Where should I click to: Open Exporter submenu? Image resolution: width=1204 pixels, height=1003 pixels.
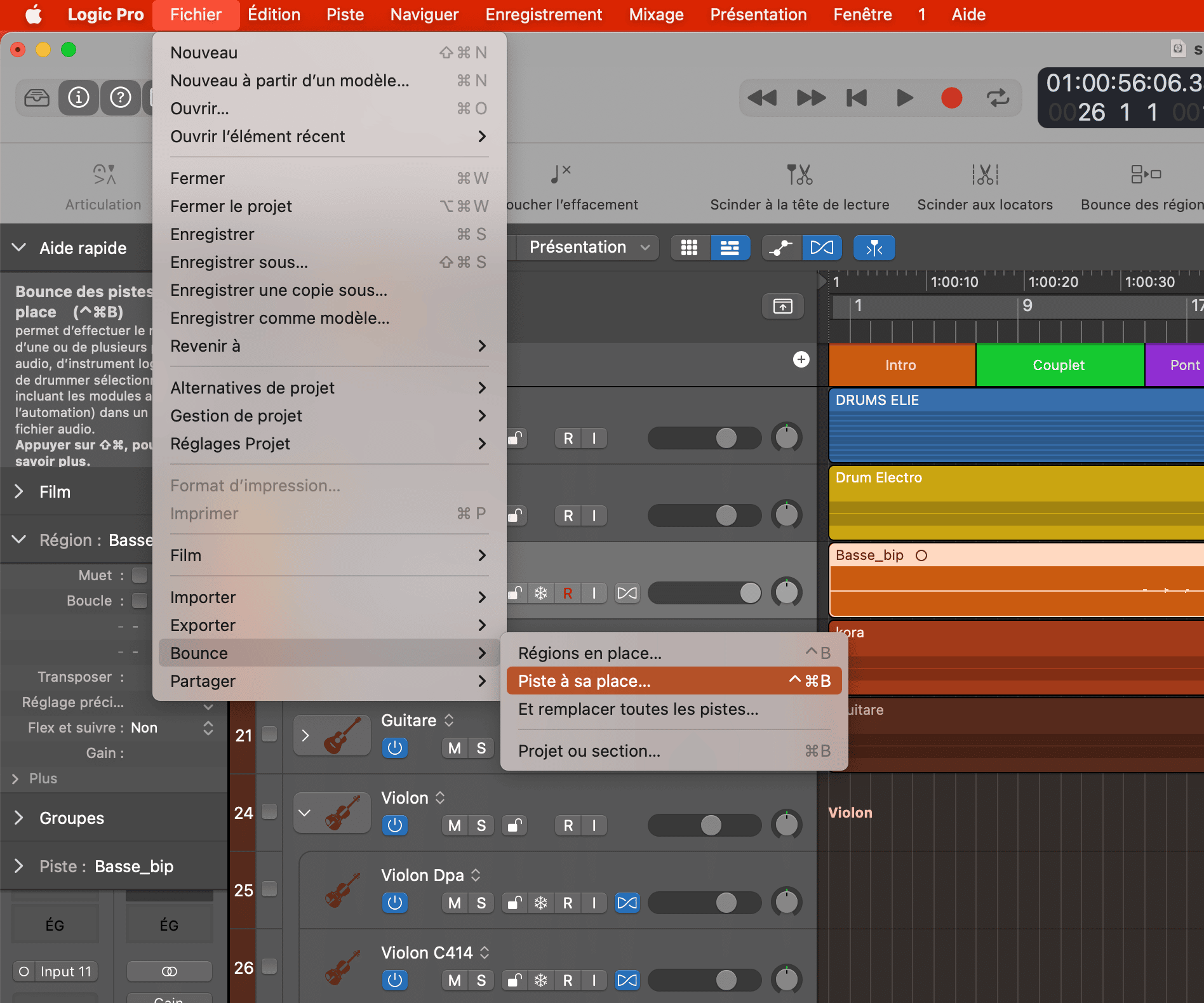[x=328, y=625]
